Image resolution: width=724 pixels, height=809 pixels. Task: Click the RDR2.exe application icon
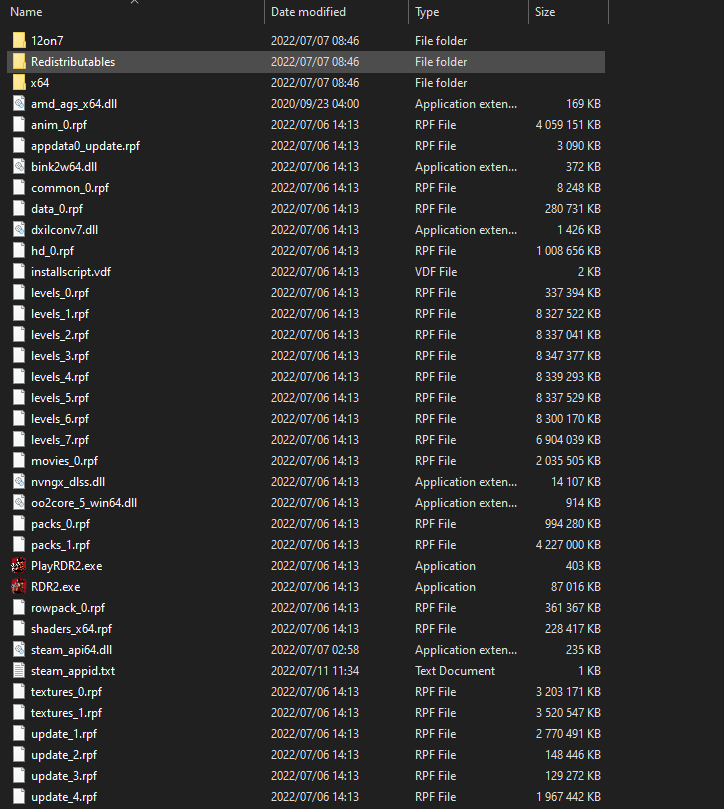pos(19,587)
